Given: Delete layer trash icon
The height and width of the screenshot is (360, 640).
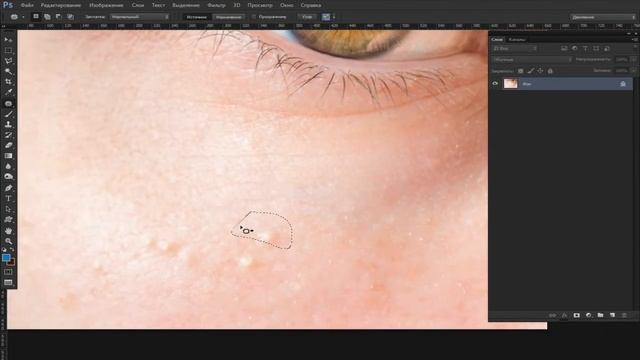Looking at the screenshot, I should pos(624,315).
